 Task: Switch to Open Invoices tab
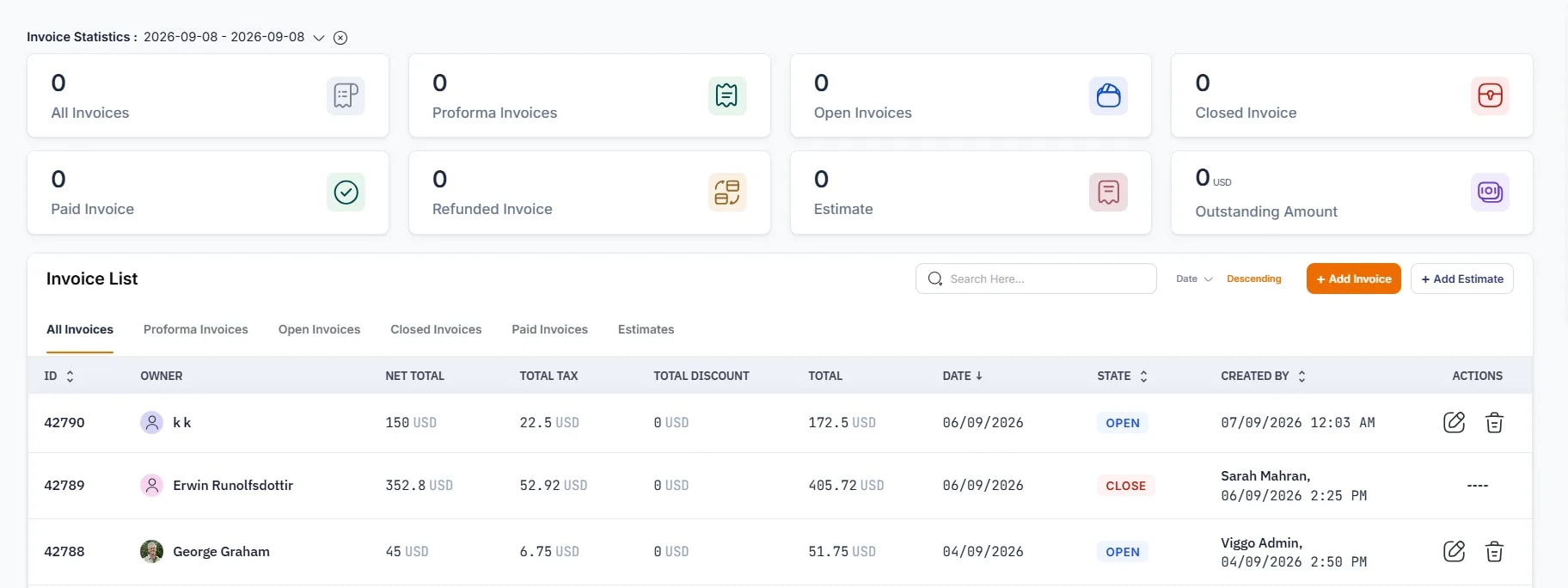click(319, 329)
